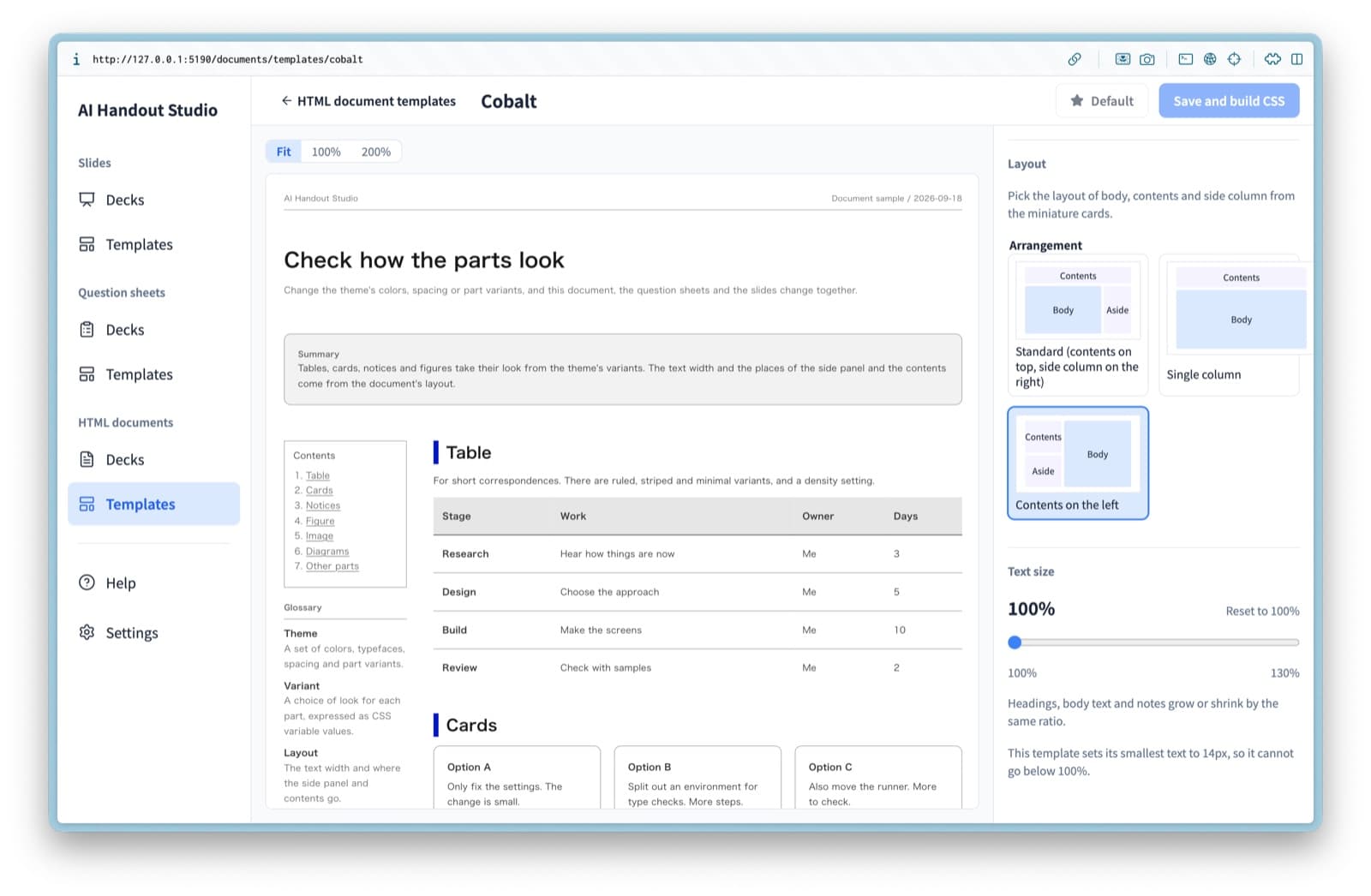Switch preview zoom to Fit
This screenshot has width=1371, height=896.
point(284,152)
